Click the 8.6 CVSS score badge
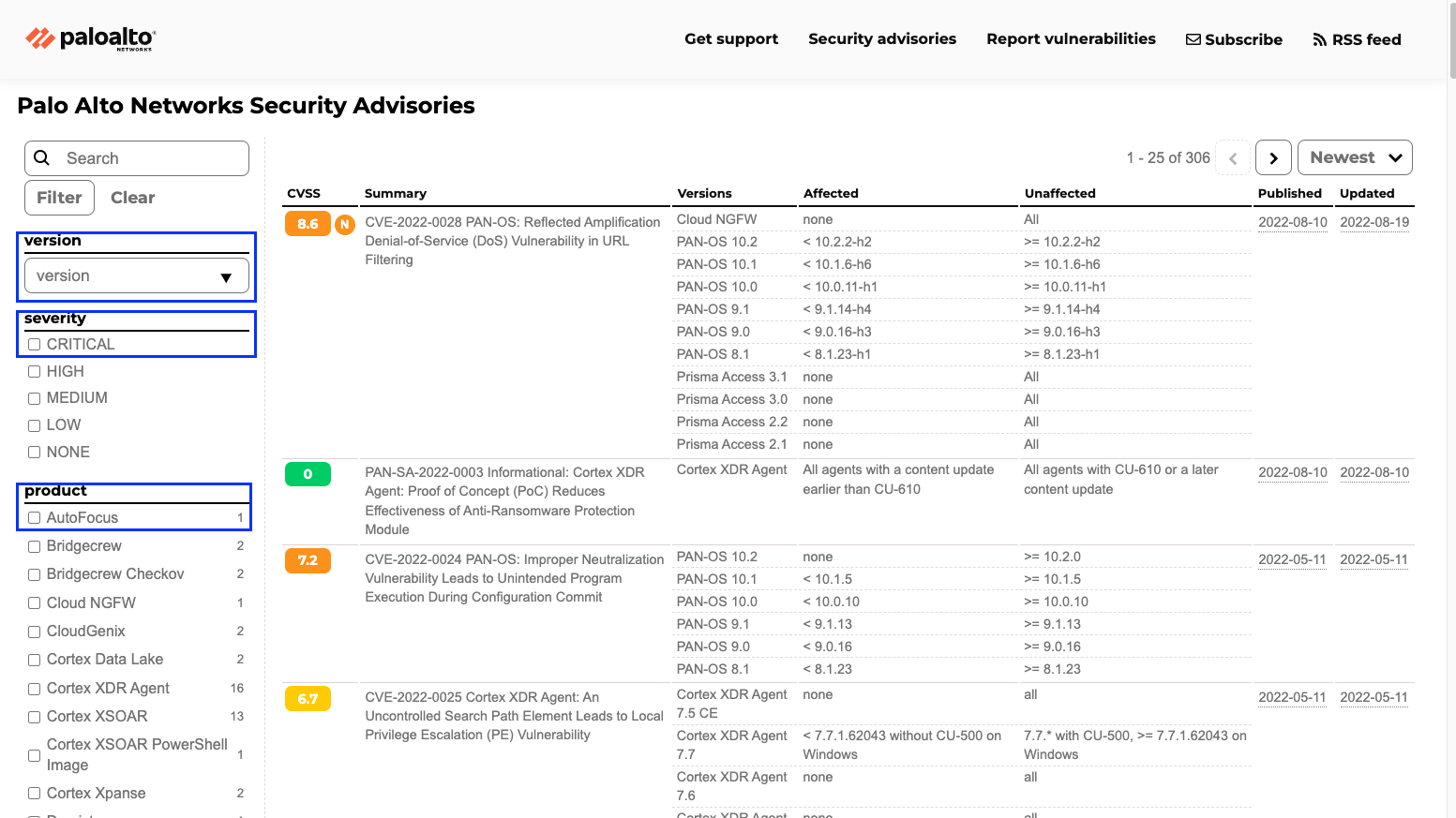1456x818 pixels. [308, 224]
